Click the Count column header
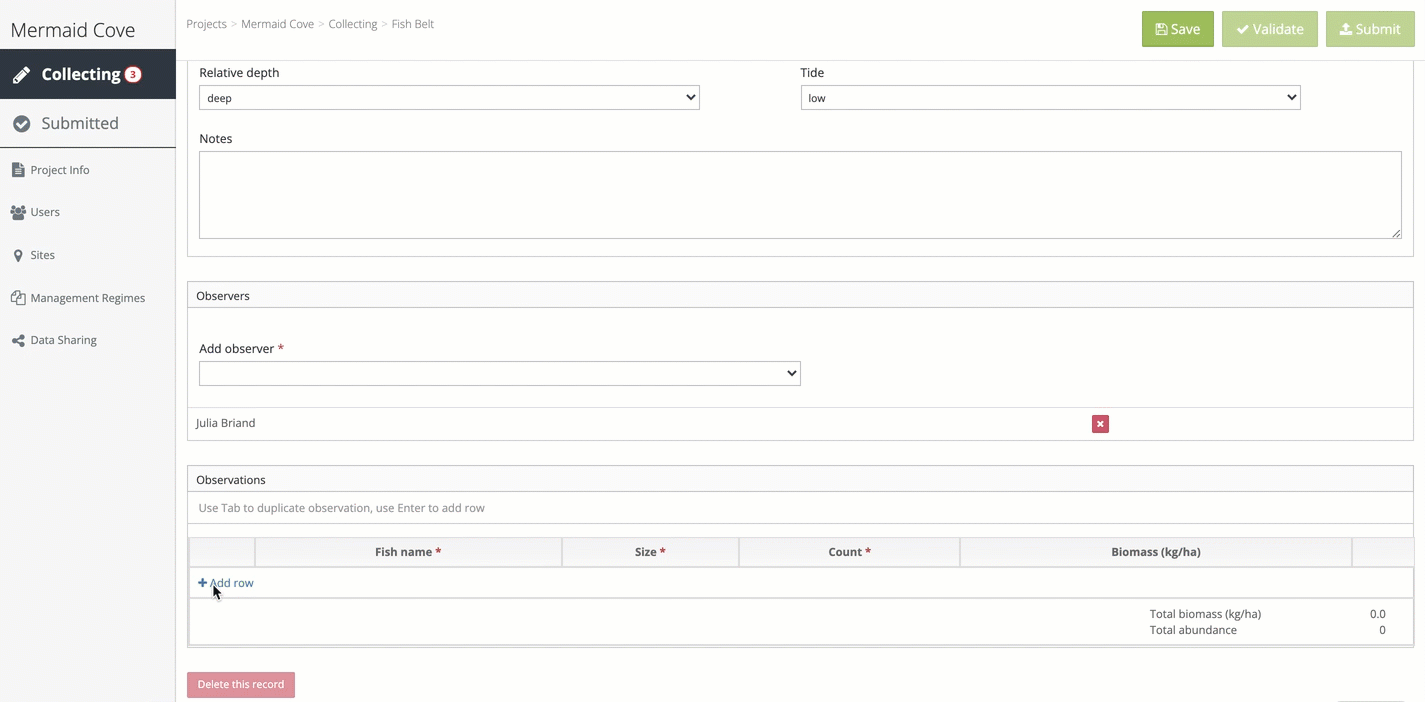This screenshot has width=1425, height=702. (849, 552)
